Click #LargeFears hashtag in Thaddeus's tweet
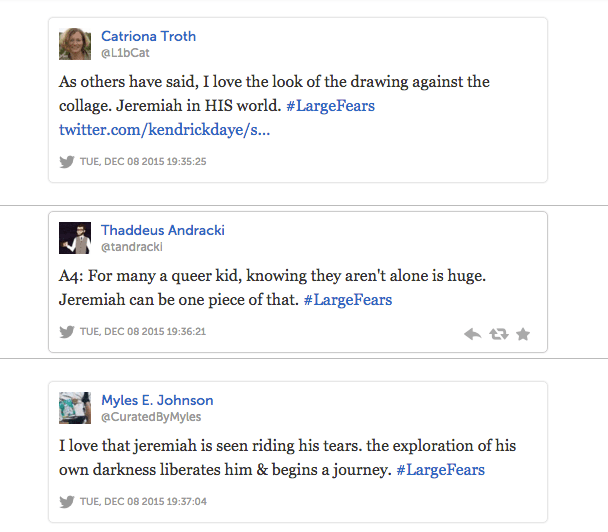 click(x=347, y=300)
